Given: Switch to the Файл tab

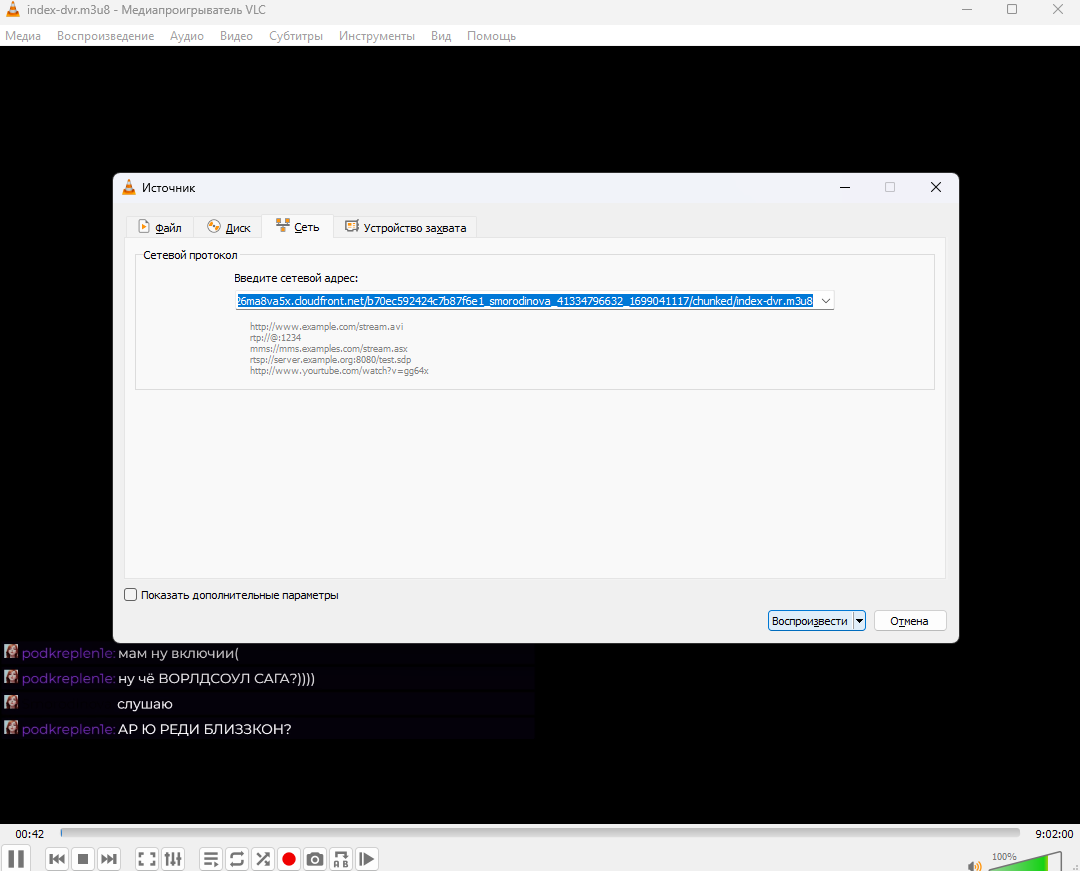Looking at the screenshot, I should (160, 227).
